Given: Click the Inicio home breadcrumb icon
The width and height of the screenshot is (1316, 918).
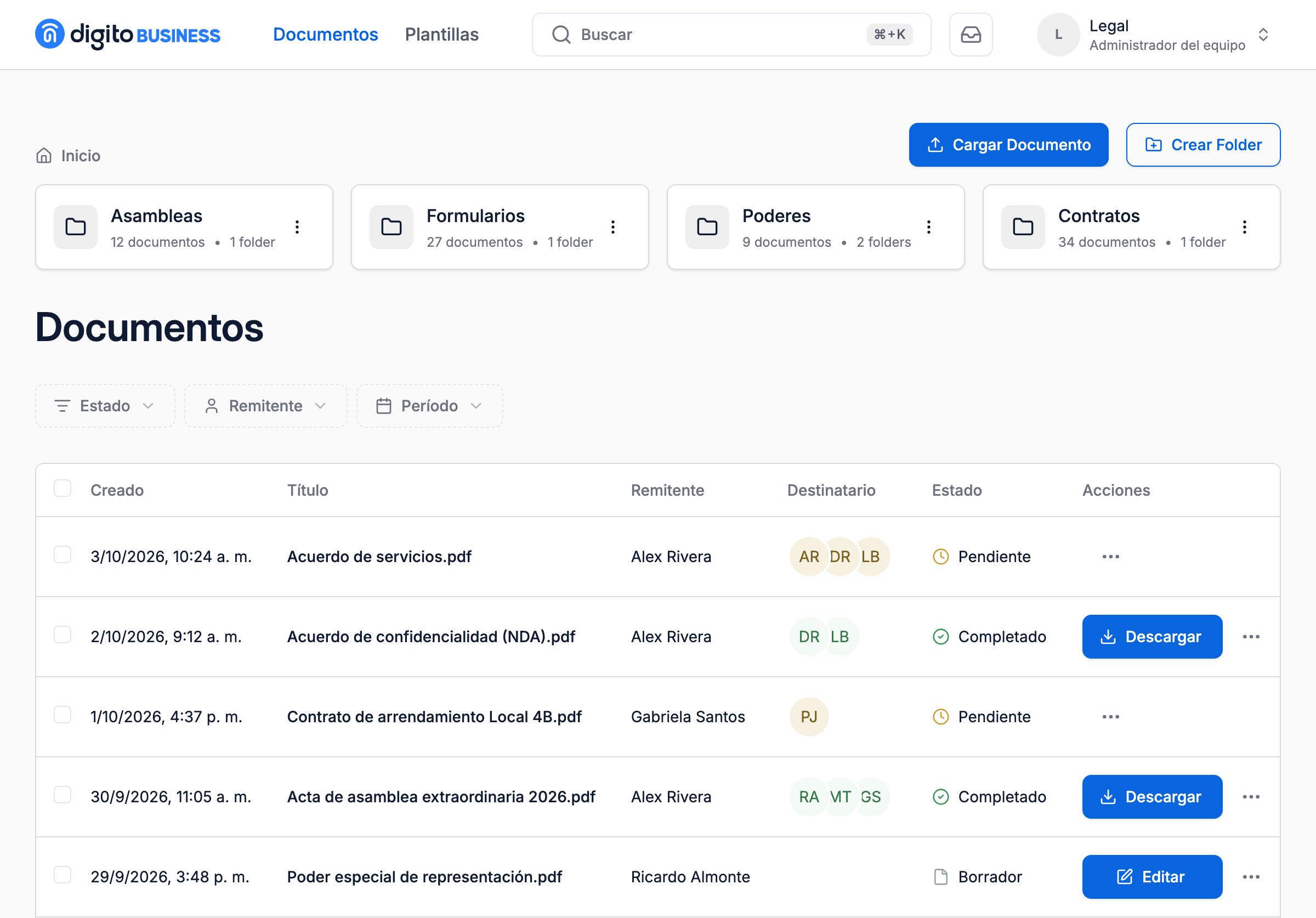Looking at the screenshot, I should (x=44, y=156).
